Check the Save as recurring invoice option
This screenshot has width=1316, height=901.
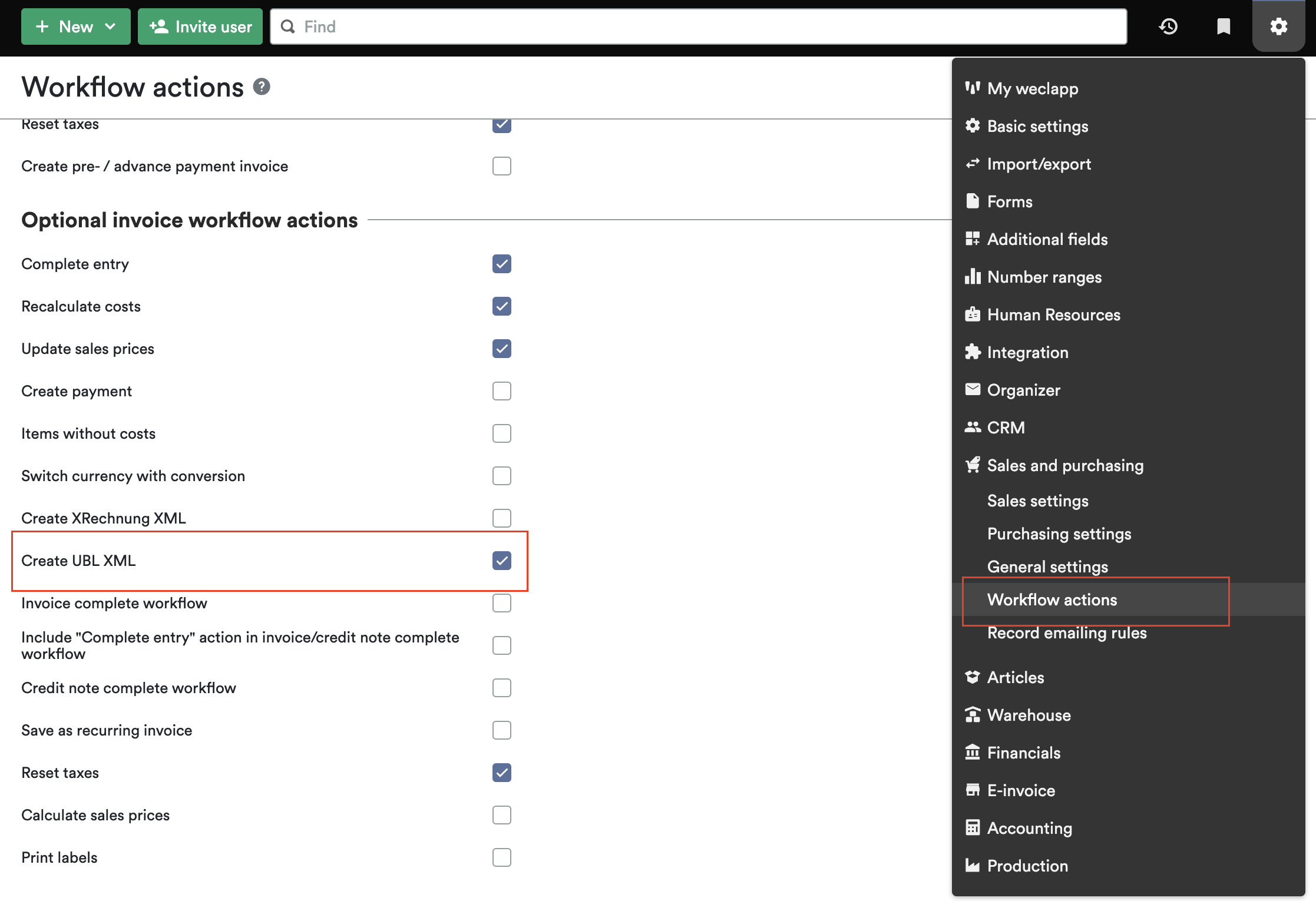[x=501, y=730]
